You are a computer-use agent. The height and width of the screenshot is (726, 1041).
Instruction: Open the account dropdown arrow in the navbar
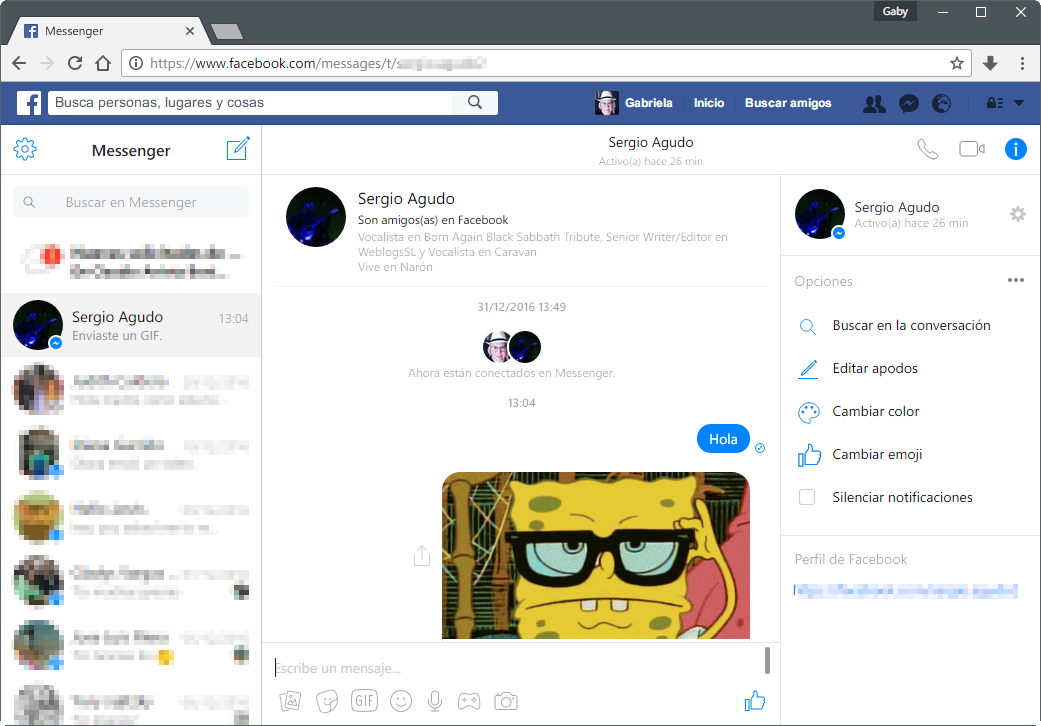1018,103
